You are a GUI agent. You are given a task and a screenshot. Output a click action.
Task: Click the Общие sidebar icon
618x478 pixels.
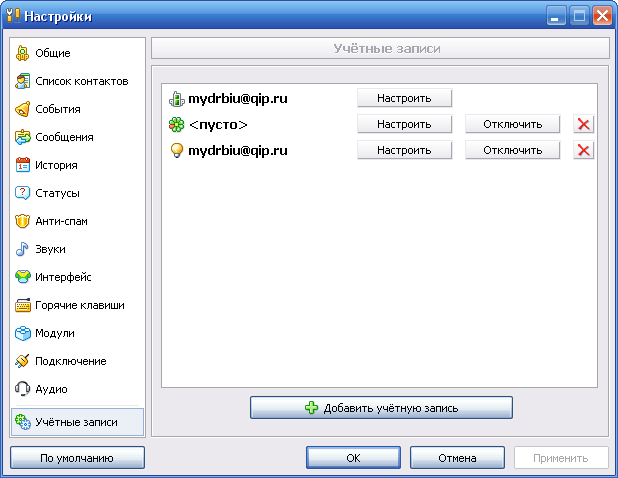tap(22, 53)
